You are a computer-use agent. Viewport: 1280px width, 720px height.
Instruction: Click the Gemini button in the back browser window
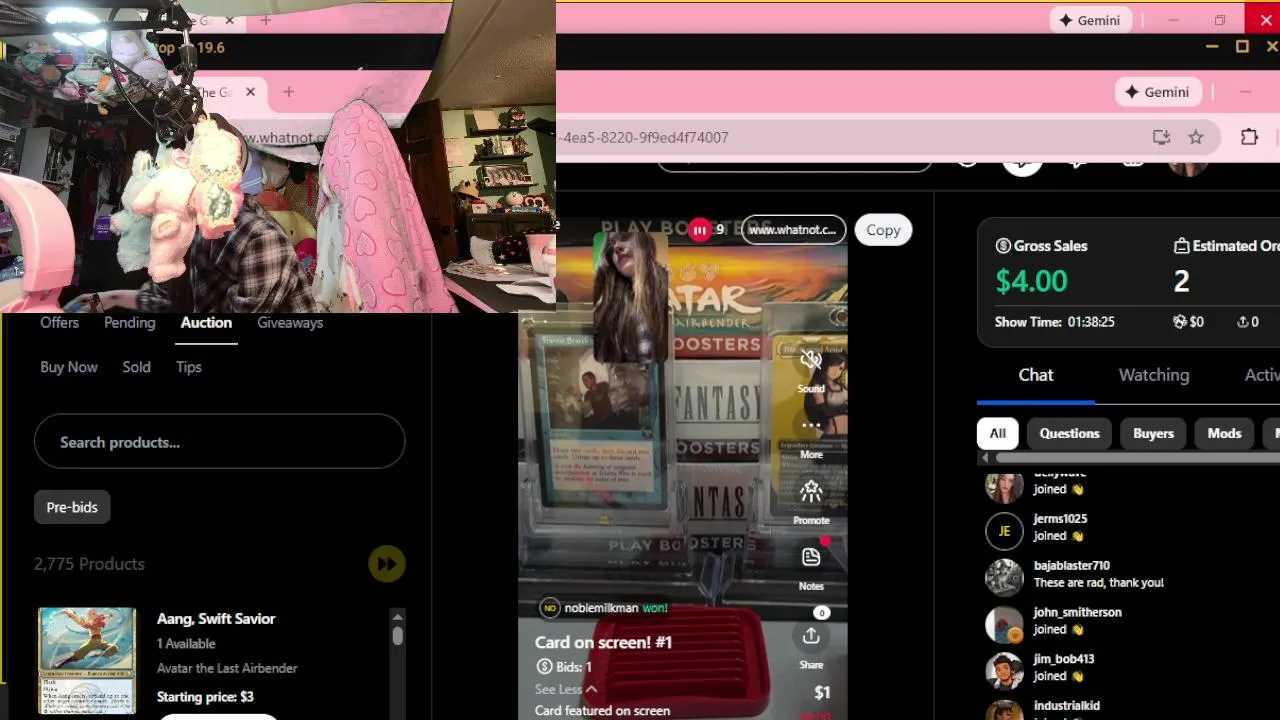pyautogui.click(x=1089, y=20)
